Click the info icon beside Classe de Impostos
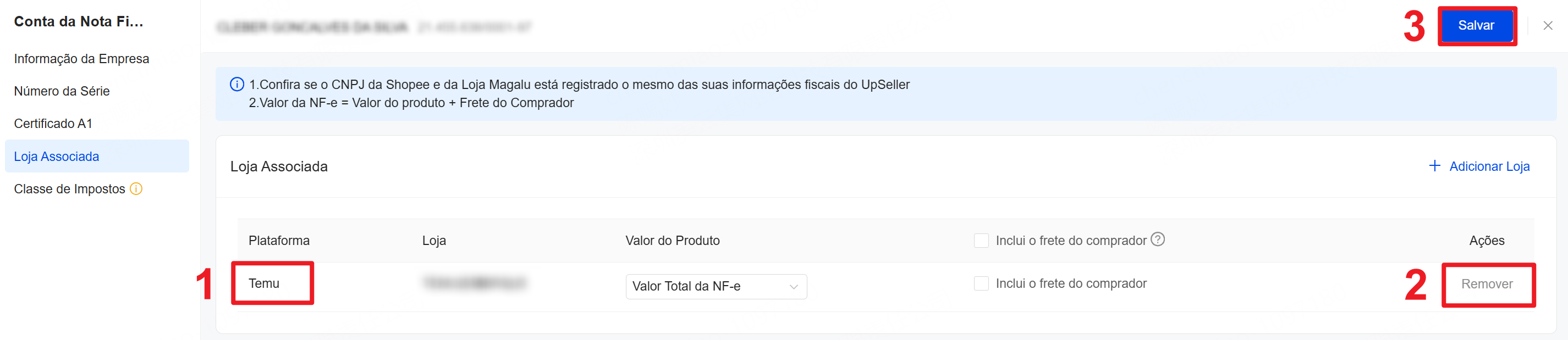Screen dimensions: 1568x340 (x=136, y=189)
